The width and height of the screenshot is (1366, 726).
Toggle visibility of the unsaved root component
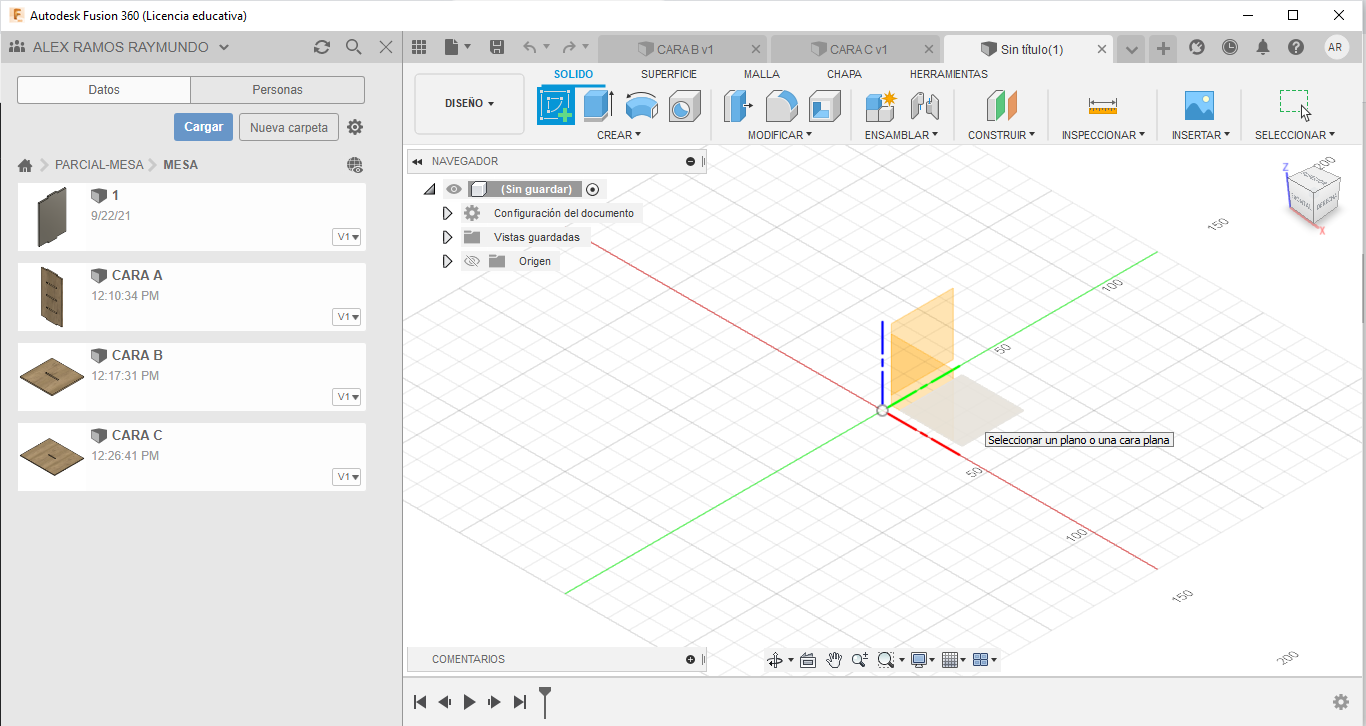(454, 189)
